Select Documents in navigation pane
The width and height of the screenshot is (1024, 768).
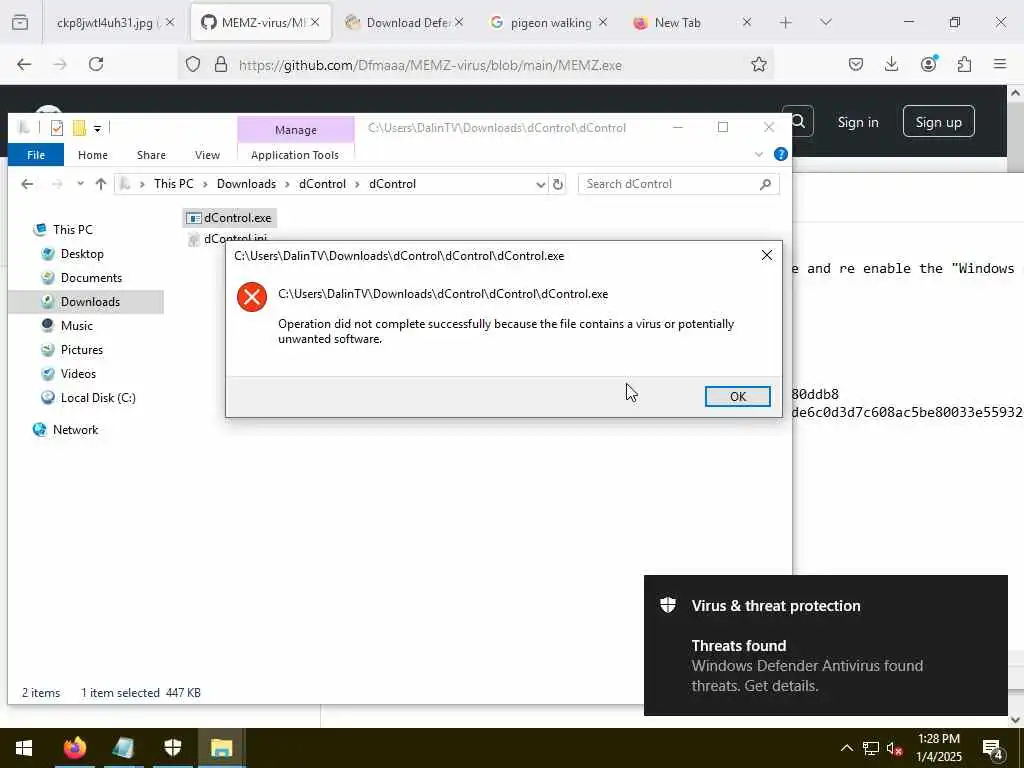point(91,278)
